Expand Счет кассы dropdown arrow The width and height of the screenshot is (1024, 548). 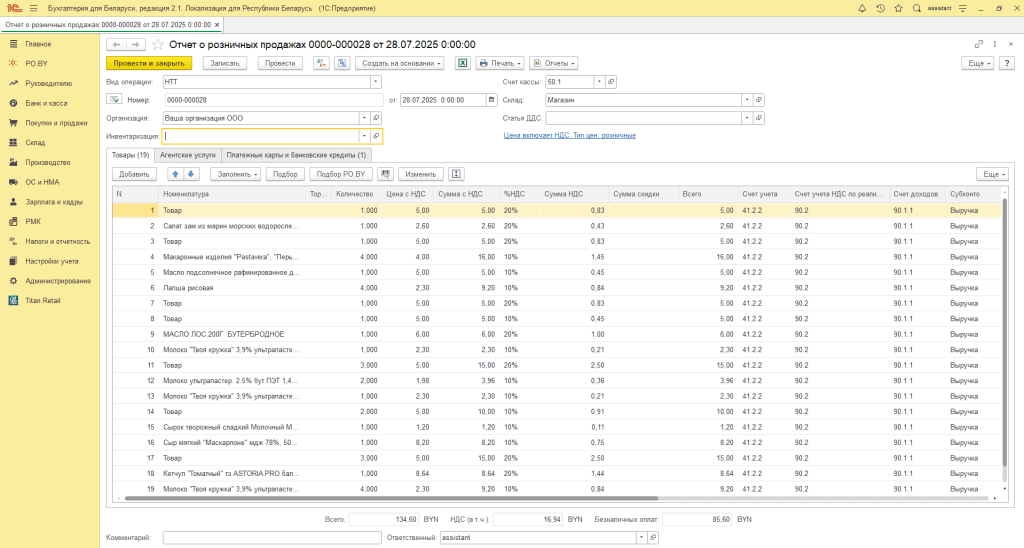(599, 82)
